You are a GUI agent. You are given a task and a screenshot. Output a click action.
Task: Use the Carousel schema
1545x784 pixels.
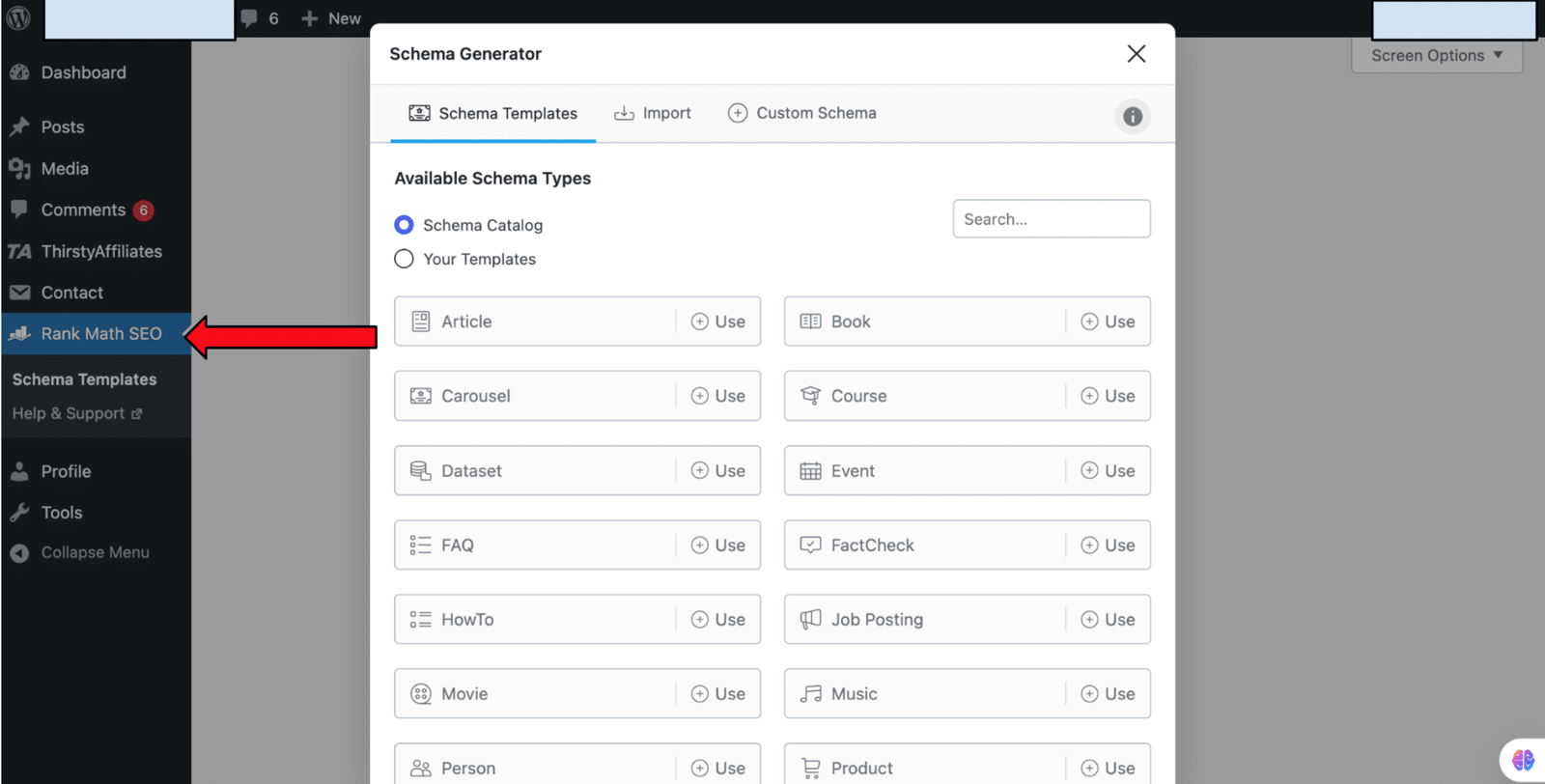click(x=718, y=396)
